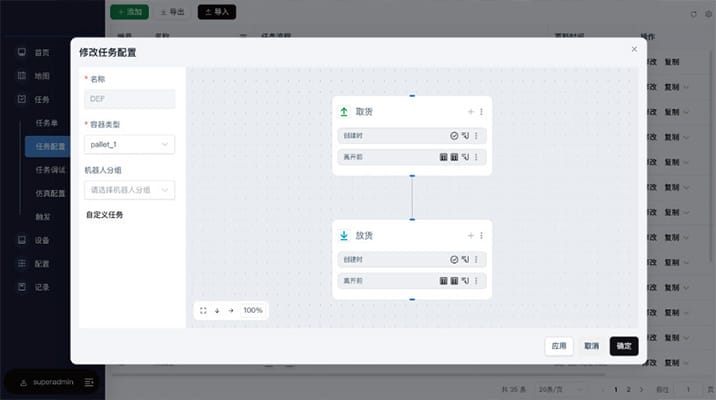Click the plus icon on 放货 node
Screen dimensions: 716x400
pos(470,236)
